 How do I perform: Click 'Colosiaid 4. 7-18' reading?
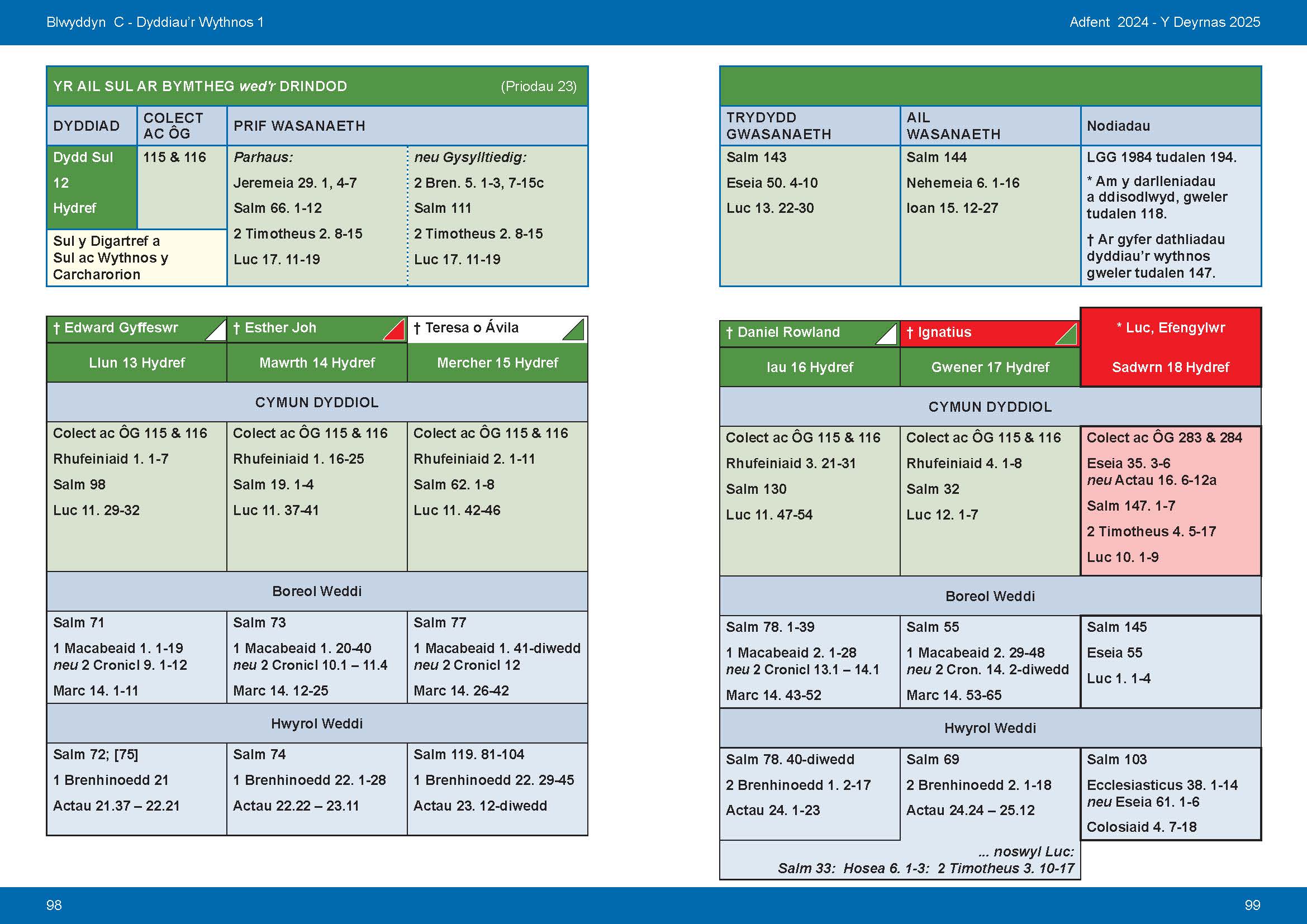pyautogui.click(x=1142, y=827)
